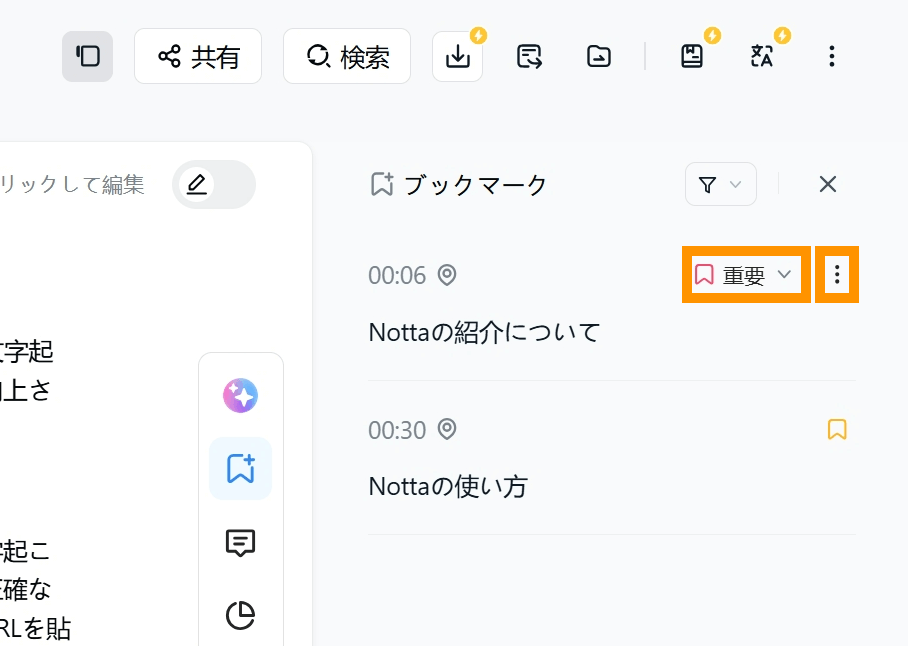Close the ブックマーク panel
908x646 pixels.
coord(828,185)
